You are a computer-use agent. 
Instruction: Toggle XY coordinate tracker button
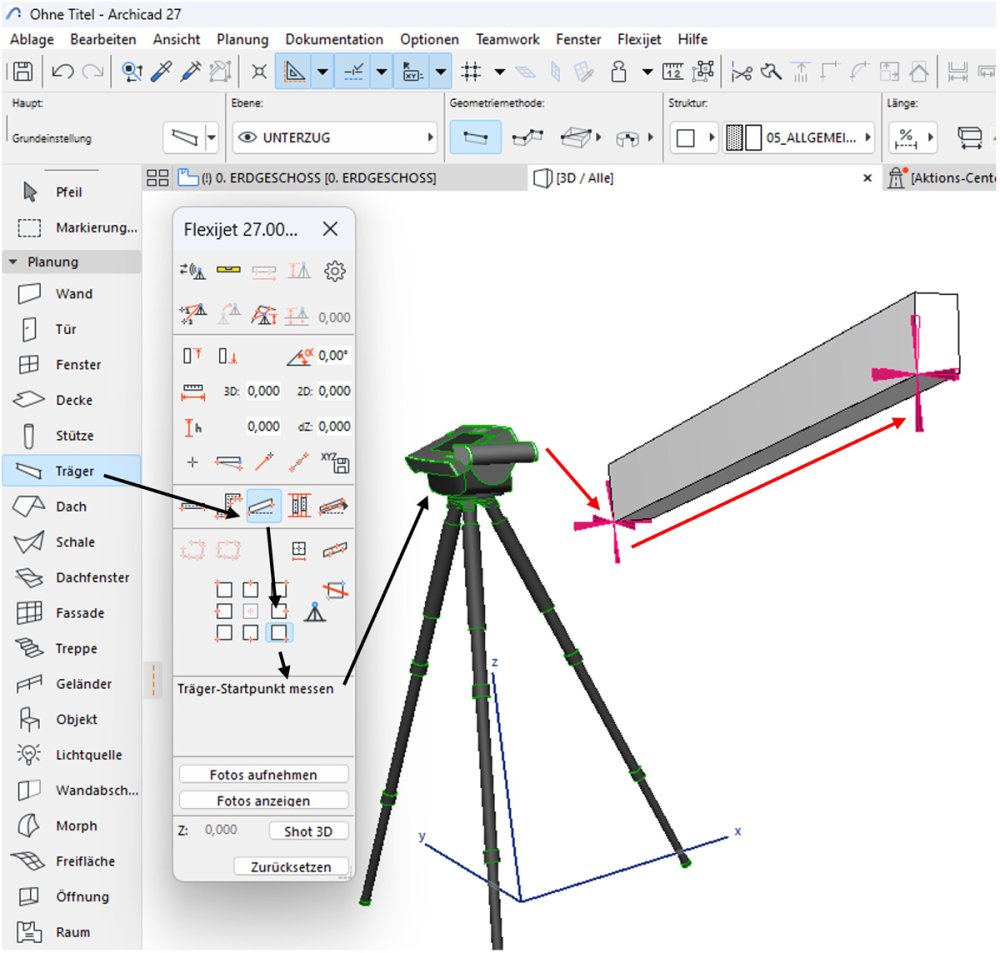[x=412, y=71]
